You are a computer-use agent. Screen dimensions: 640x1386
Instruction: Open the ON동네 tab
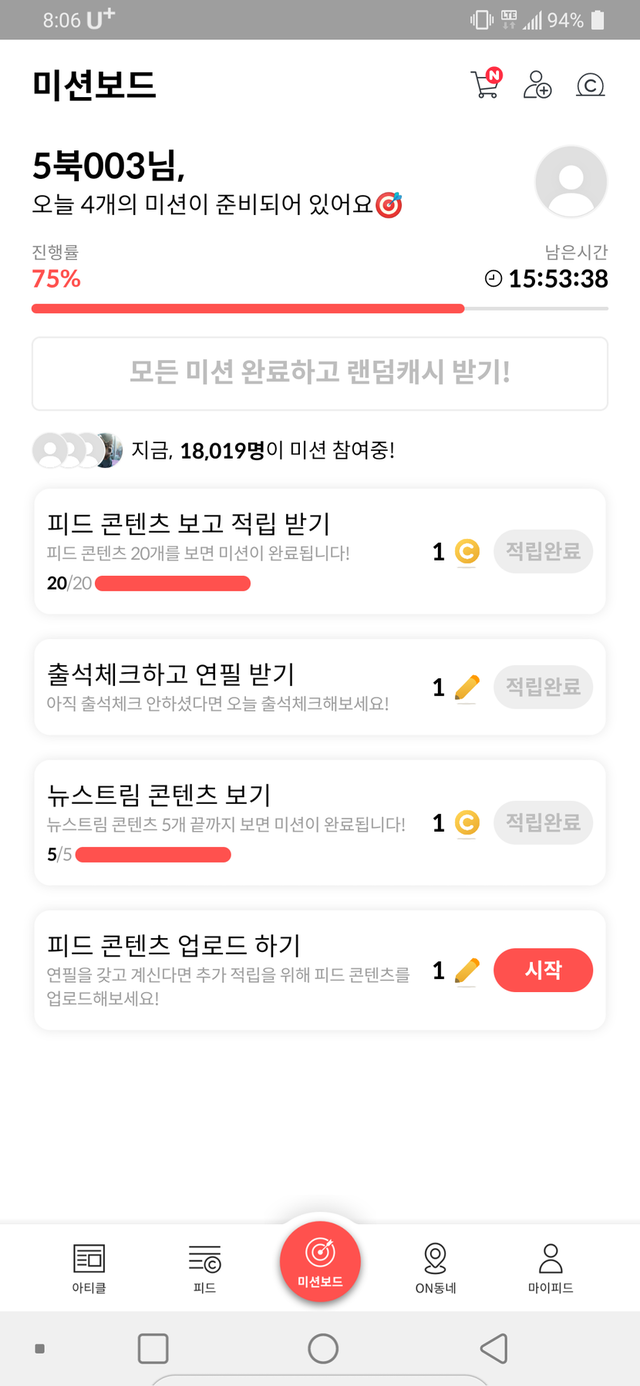(435, 1268)
